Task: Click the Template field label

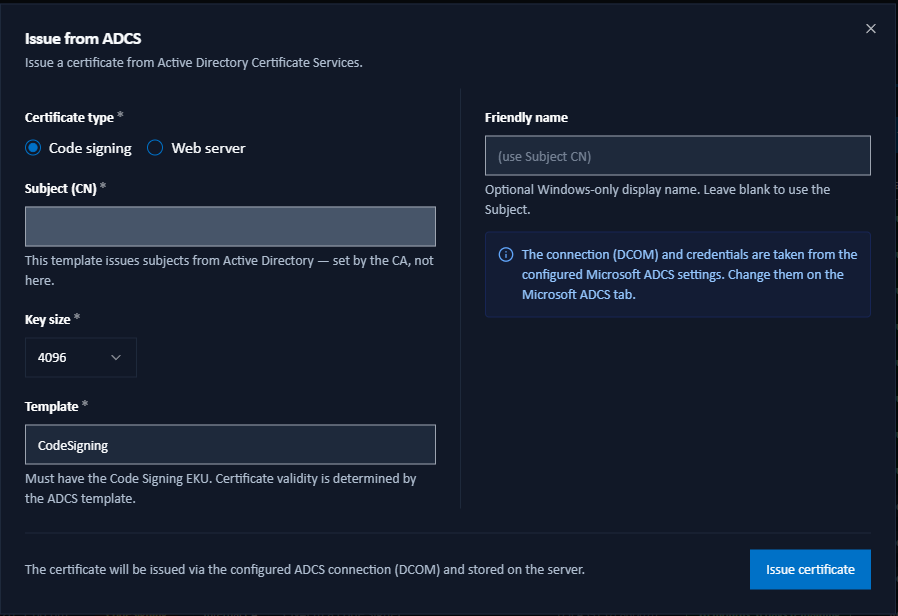Action: 52,406
